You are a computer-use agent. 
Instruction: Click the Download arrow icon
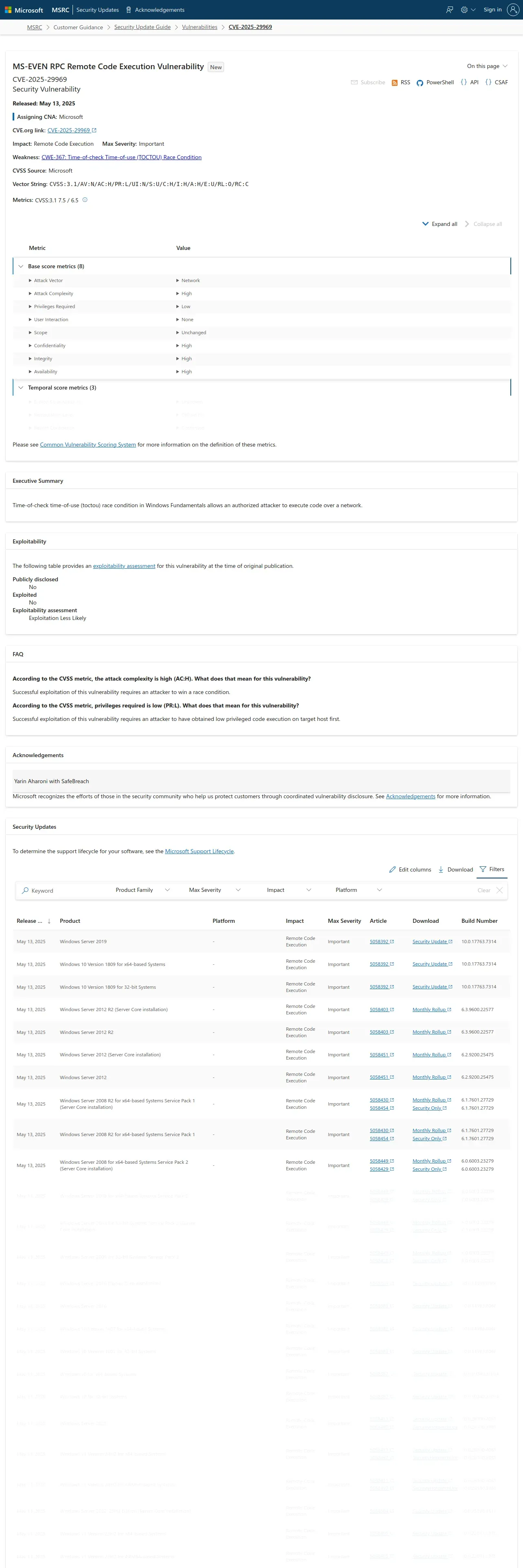(x=441, y=869)
